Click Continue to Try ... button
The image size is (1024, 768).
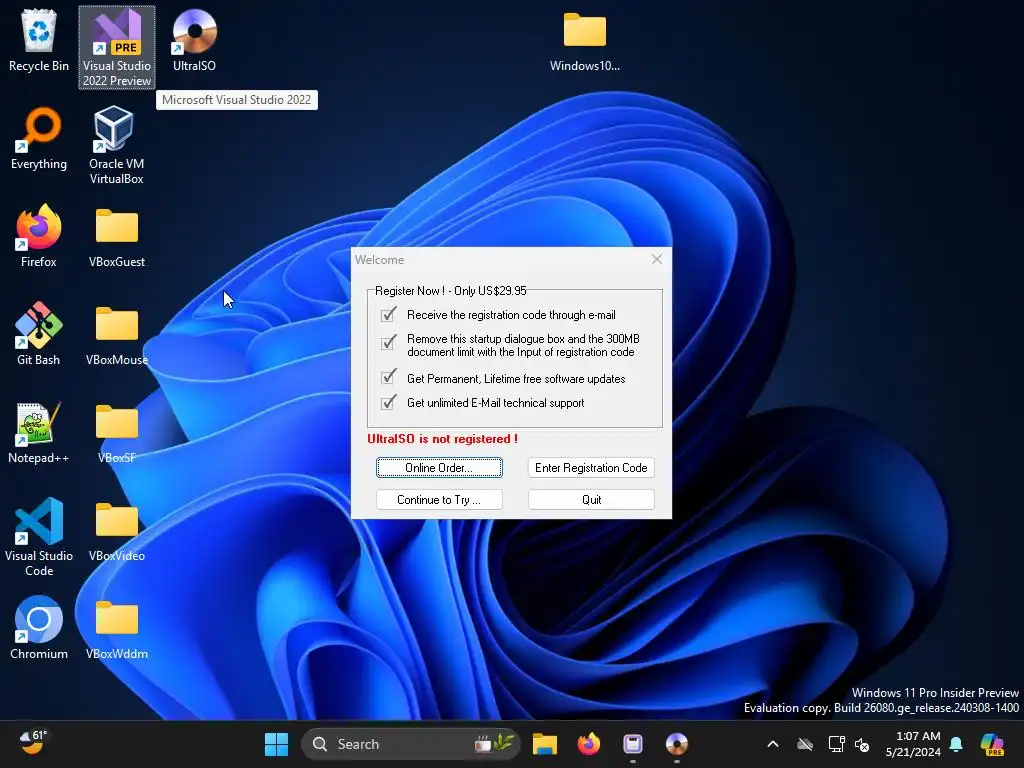[440, 500]
